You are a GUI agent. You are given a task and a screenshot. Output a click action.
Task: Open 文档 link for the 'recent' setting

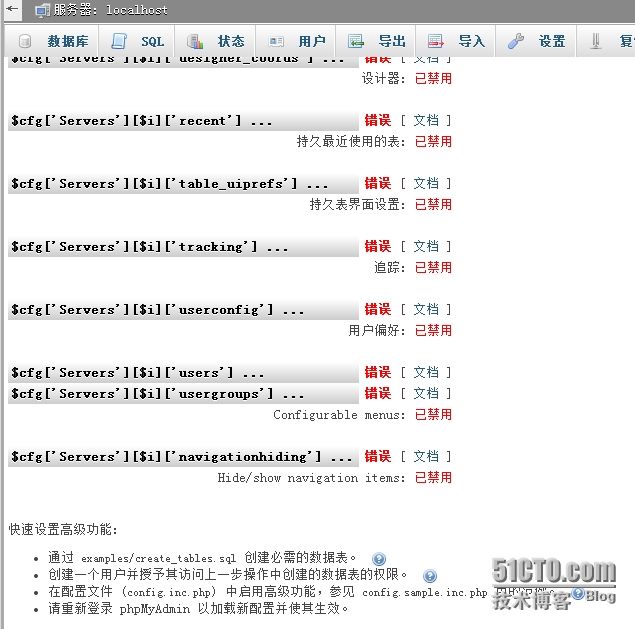pos(426,120)
